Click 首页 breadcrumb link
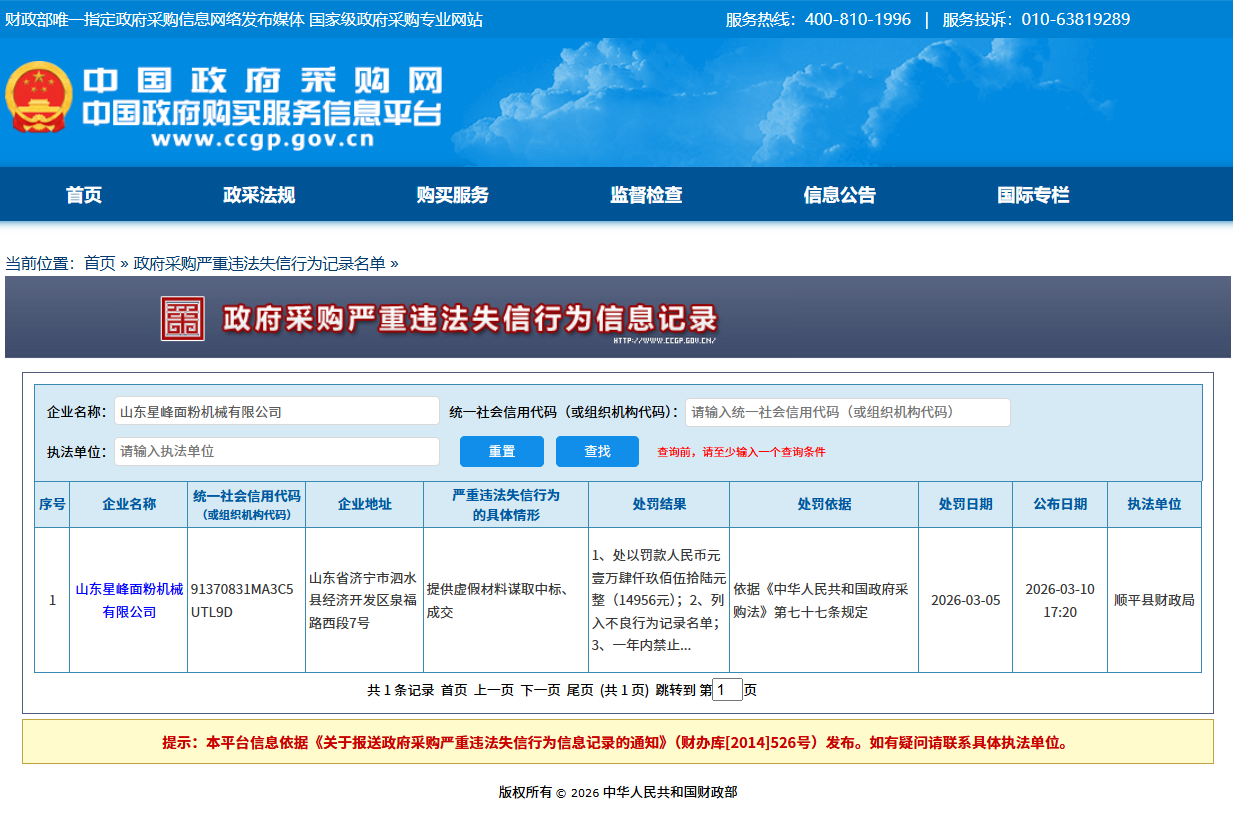The image size is (1233, 814). (99, 263)
